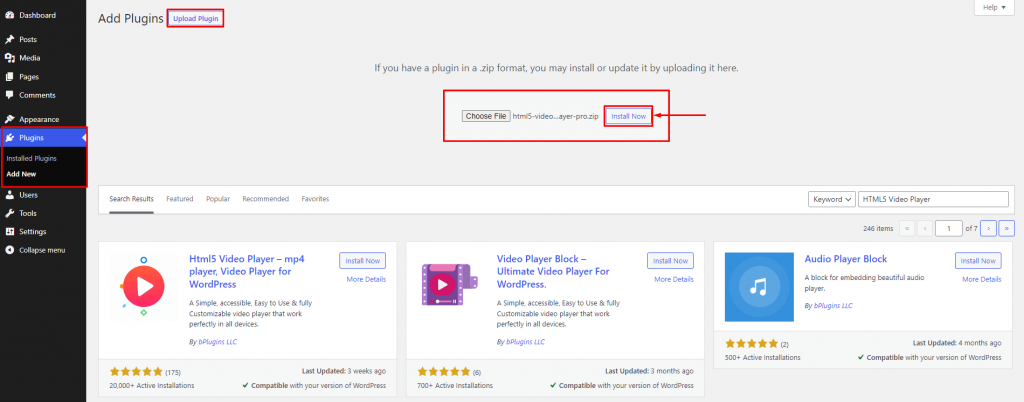The width and height of the screenshot is (1024, 402).
Task: Click bPlugins LLC under Video Player Block
Action: [x=527, y=342]
